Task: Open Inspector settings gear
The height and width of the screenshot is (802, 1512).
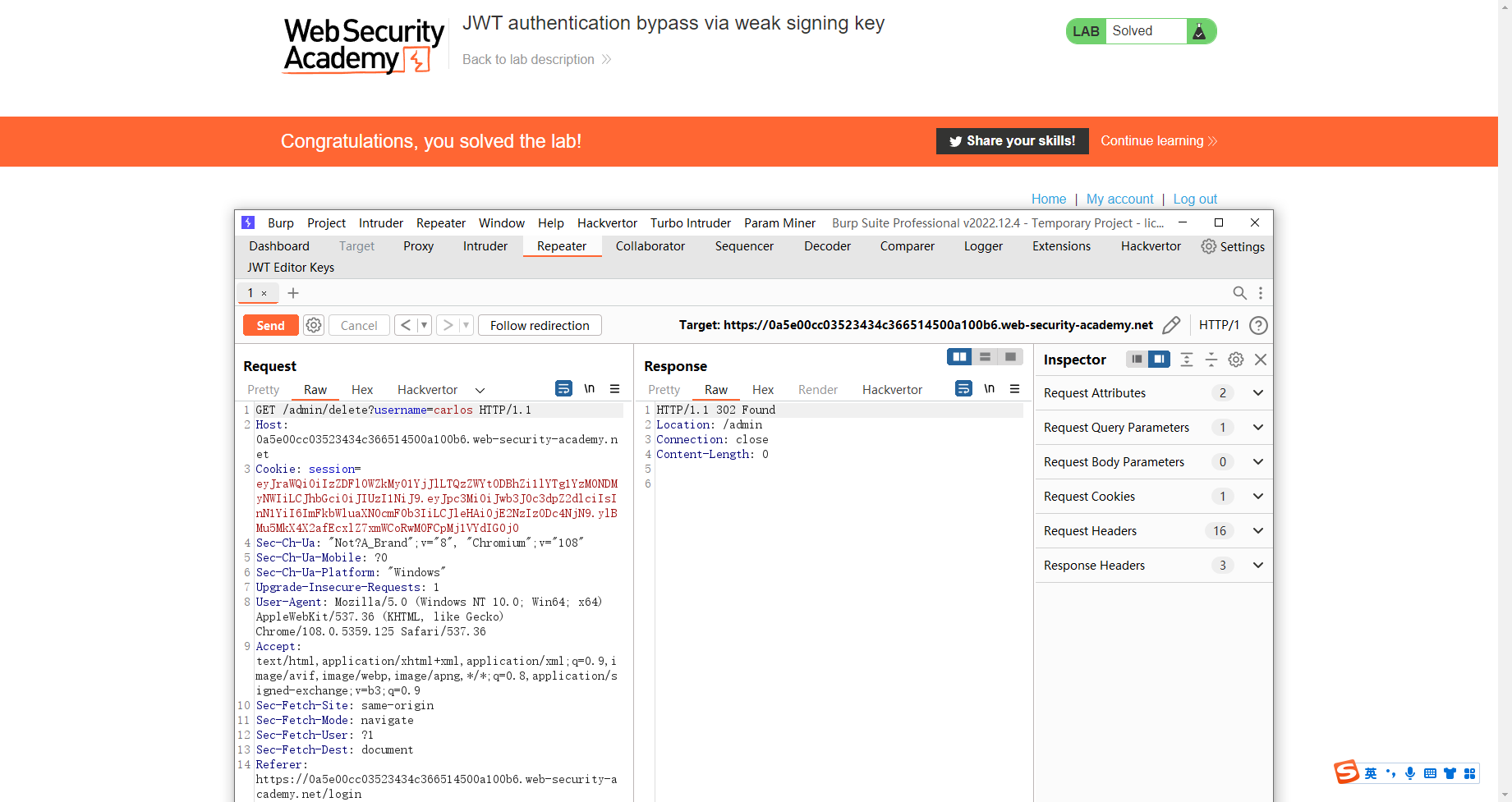Action: pyautogui.click(x=1236, y=360)
